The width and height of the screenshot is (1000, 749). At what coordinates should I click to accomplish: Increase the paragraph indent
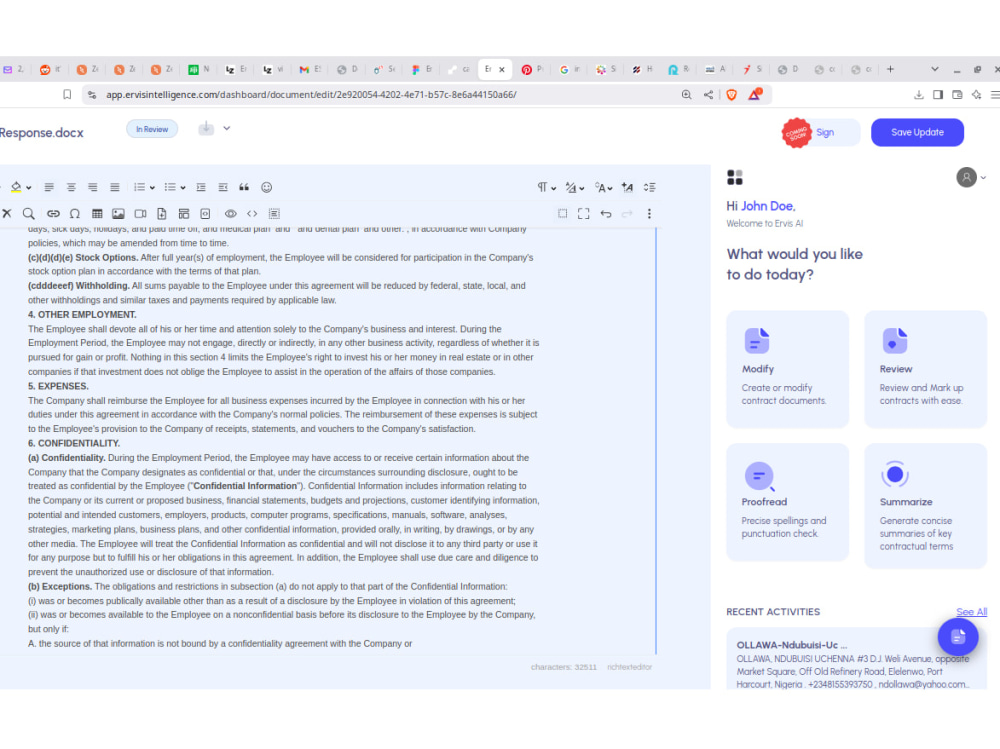(x=201, y=187)
